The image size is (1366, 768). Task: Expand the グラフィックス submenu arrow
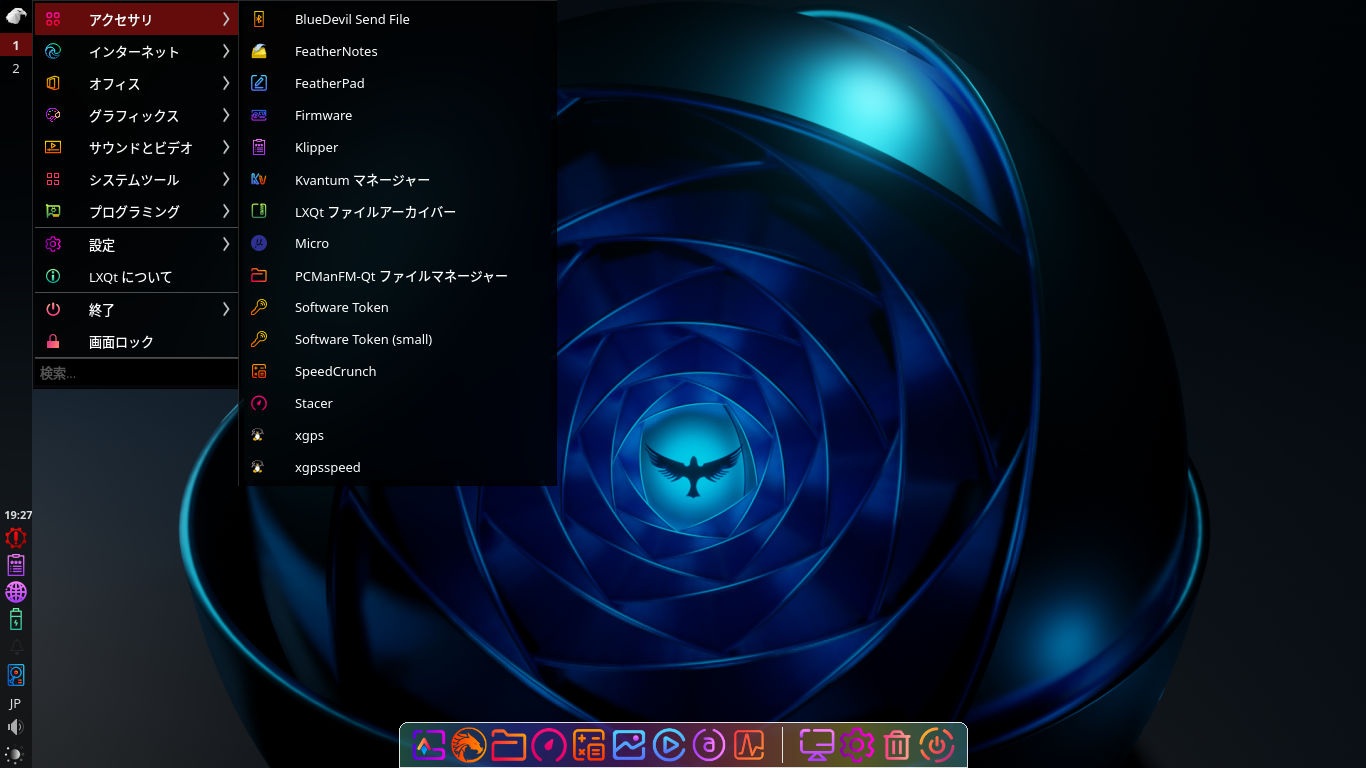click(226, 115)
